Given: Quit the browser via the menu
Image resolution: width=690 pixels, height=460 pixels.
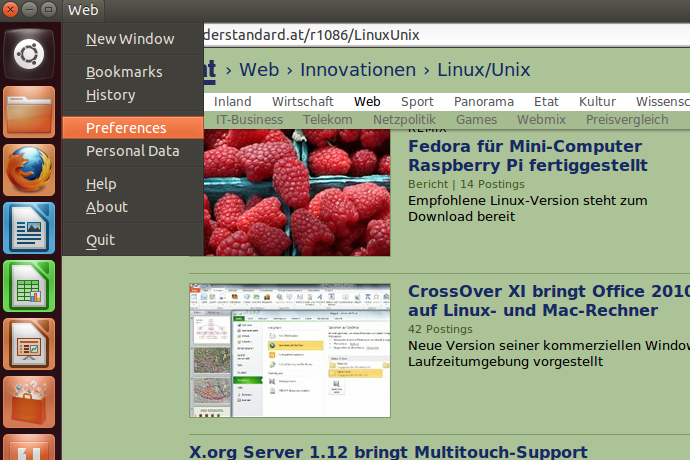Looking at the screenshot, I should [100, 240].
